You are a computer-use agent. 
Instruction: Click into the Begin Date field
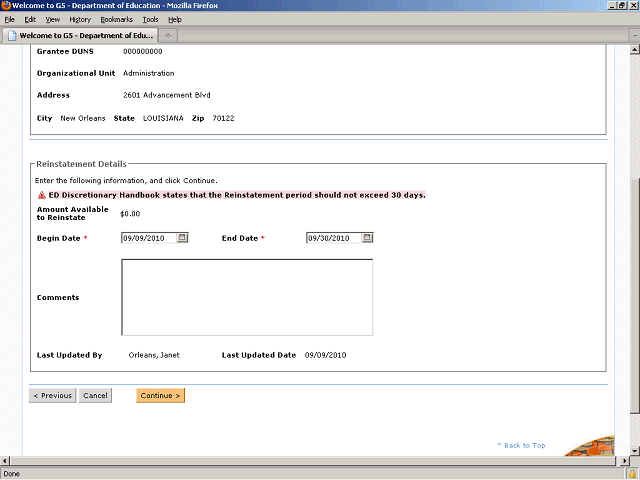(149, 238)
